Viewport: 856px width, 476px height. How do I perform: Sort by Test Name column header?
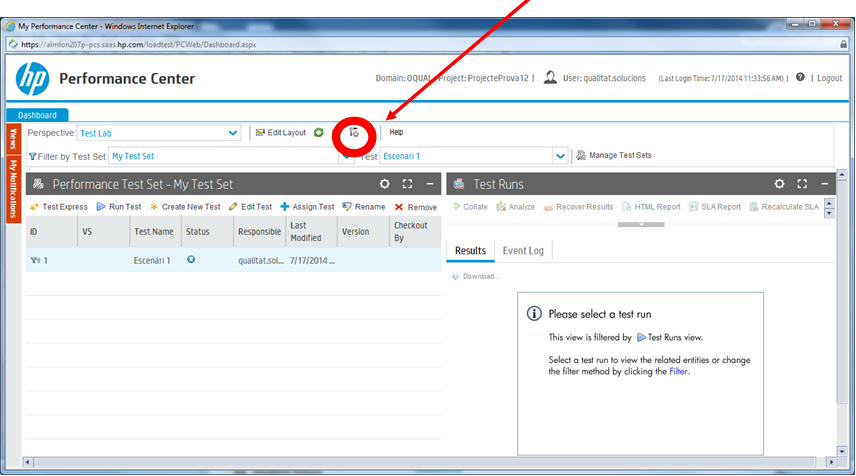pyautogui.click(x=155, y=232)
